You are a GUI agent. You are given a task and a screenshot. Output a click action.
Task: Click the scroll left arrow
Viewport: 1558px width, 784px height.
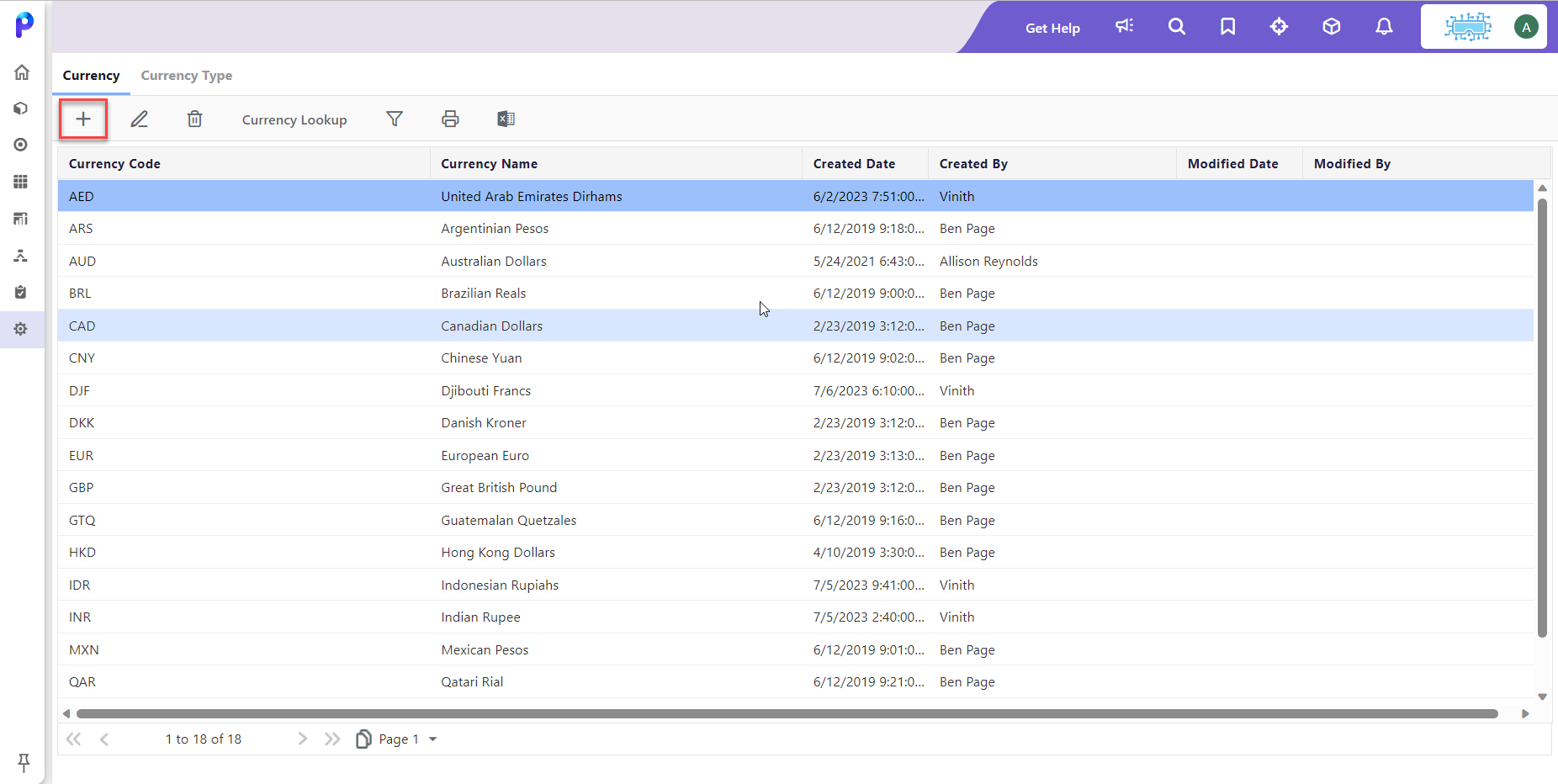pos(66,713)
